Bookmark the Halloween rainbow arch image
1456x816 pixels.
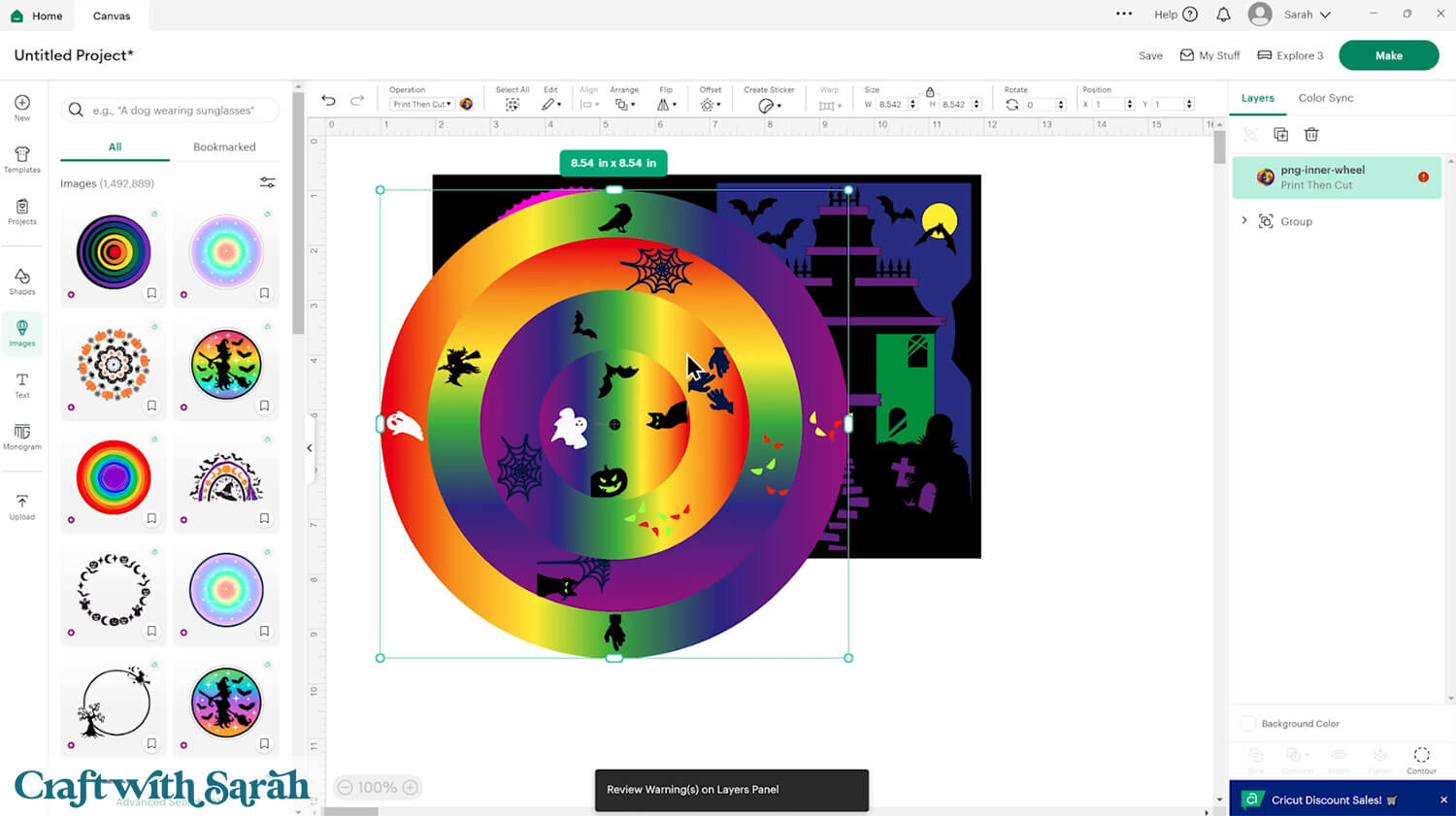click(x=264, y=518)
